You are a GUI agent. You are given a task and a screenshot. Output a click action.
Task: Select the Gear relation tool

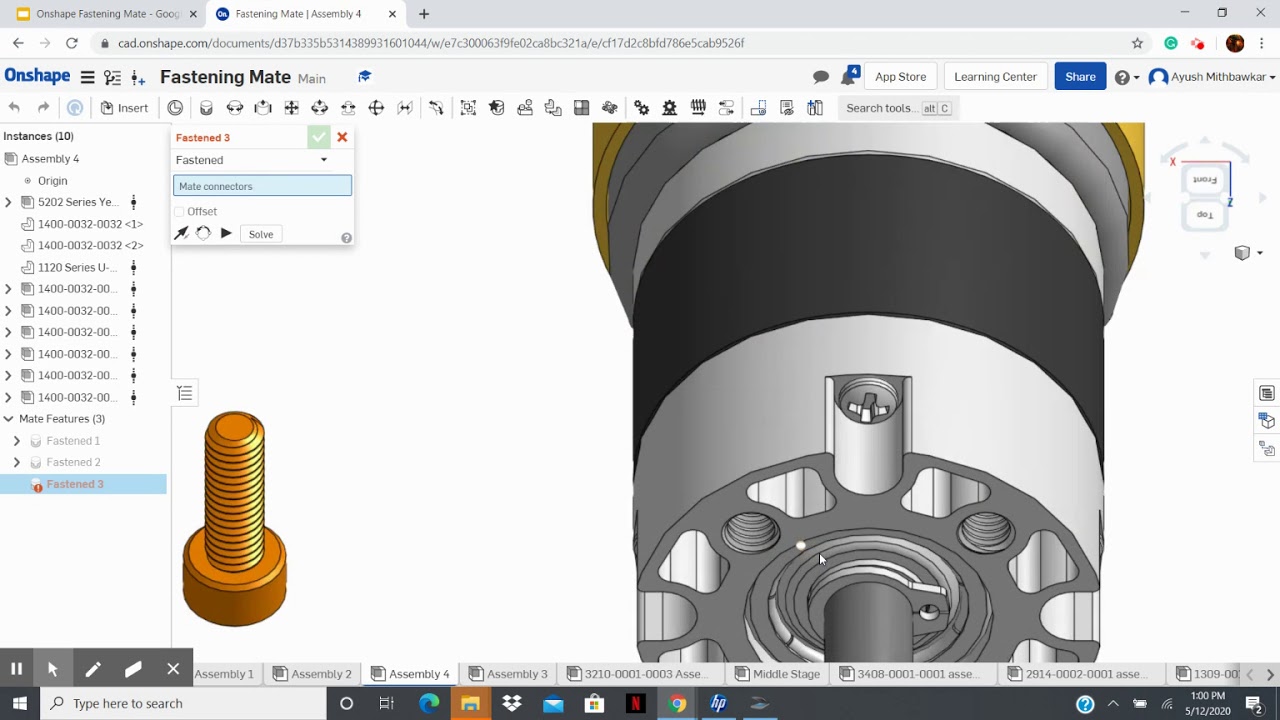642,108
